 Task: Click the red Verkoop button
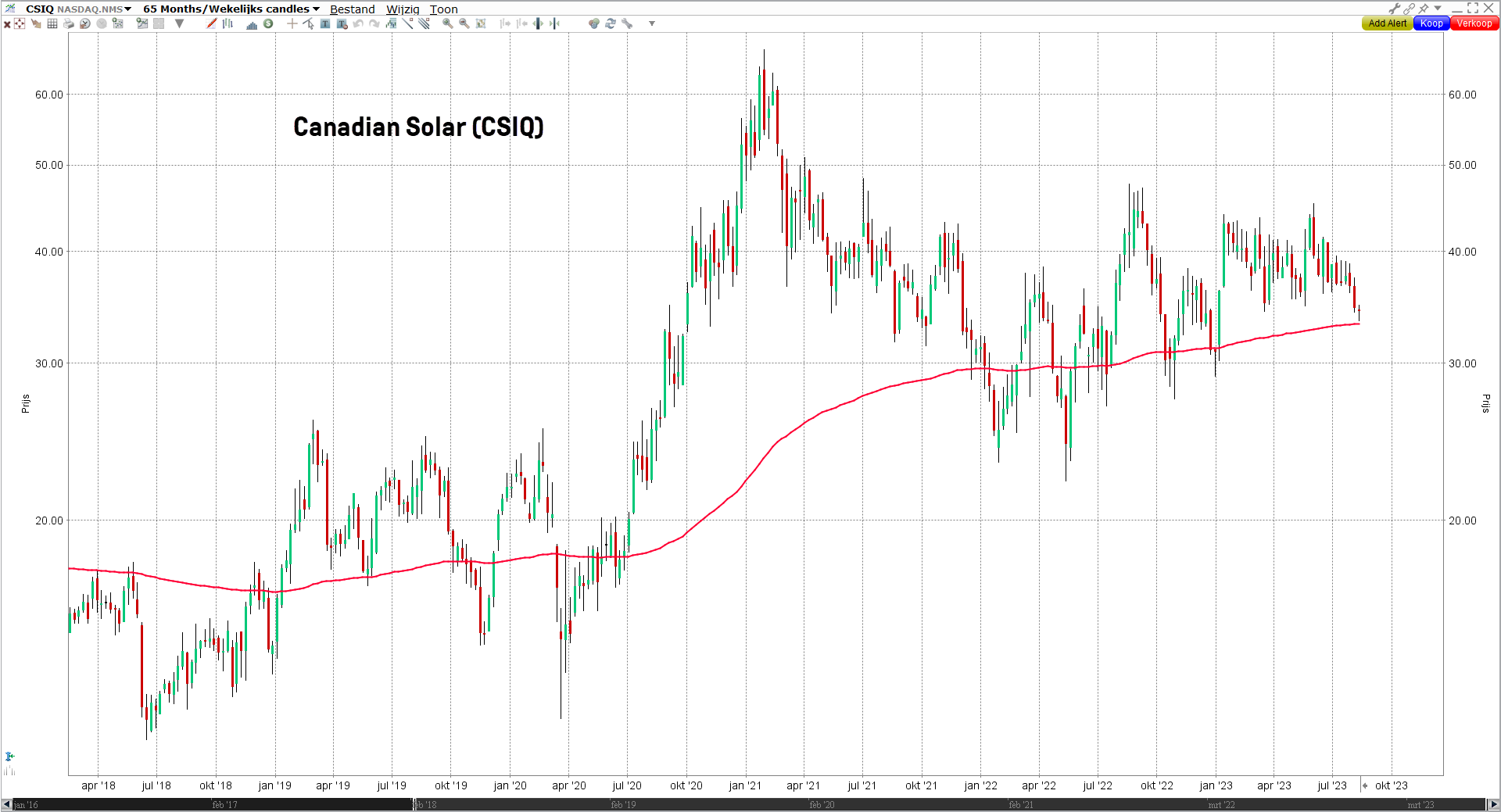[1474, 23]
